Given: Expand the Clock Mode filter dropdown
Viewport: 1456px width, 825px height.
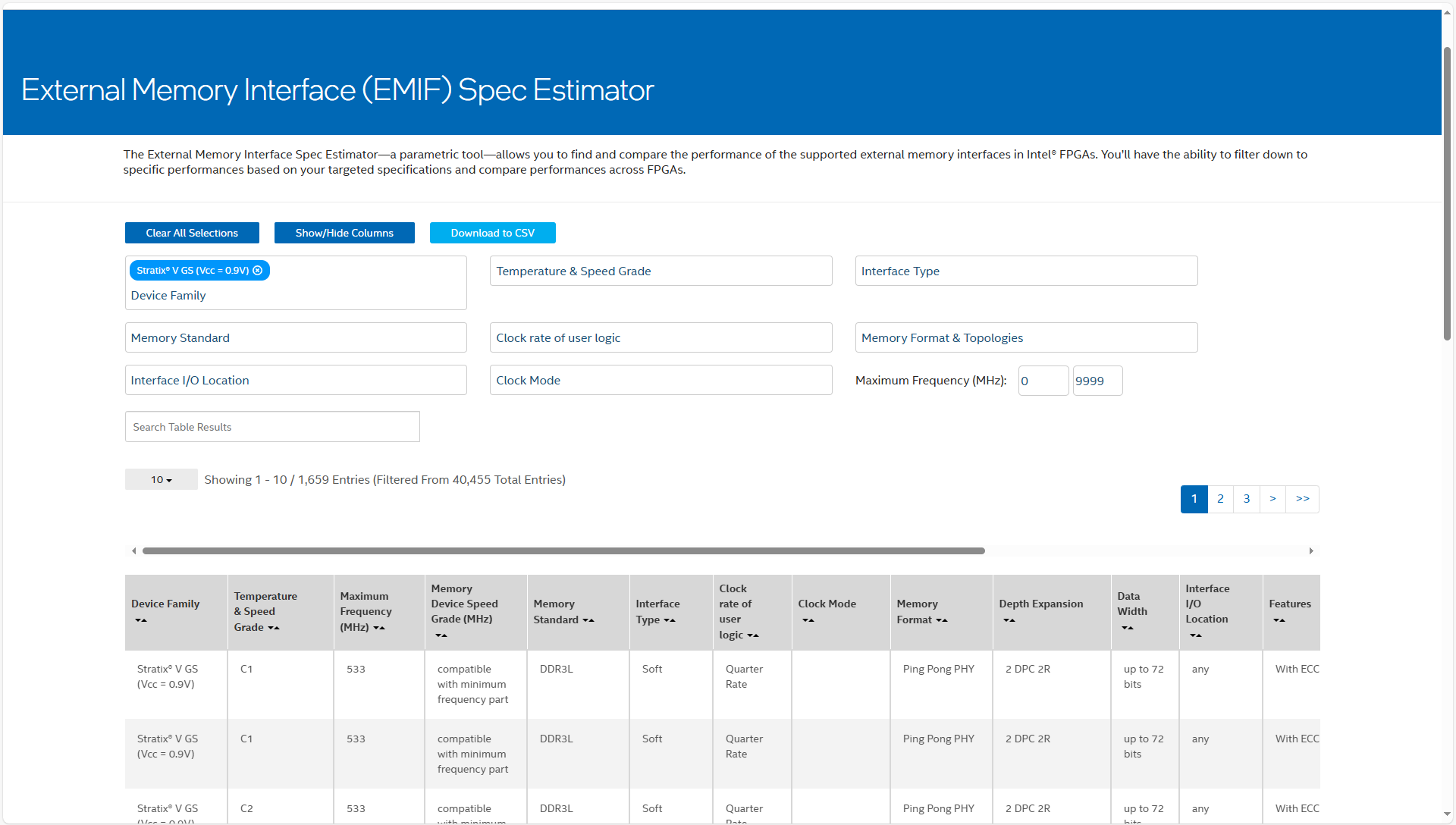Looking at the screenshot, I should pyautogui.click(x=661, y=380).
